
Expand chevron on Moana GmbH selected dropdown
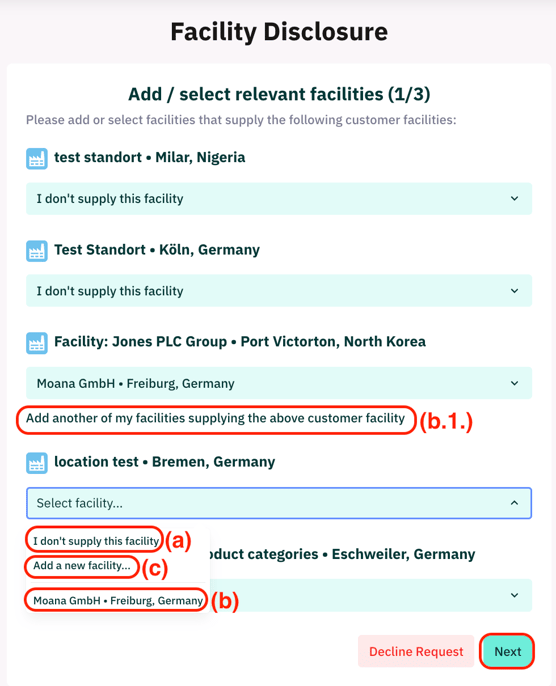514,383
